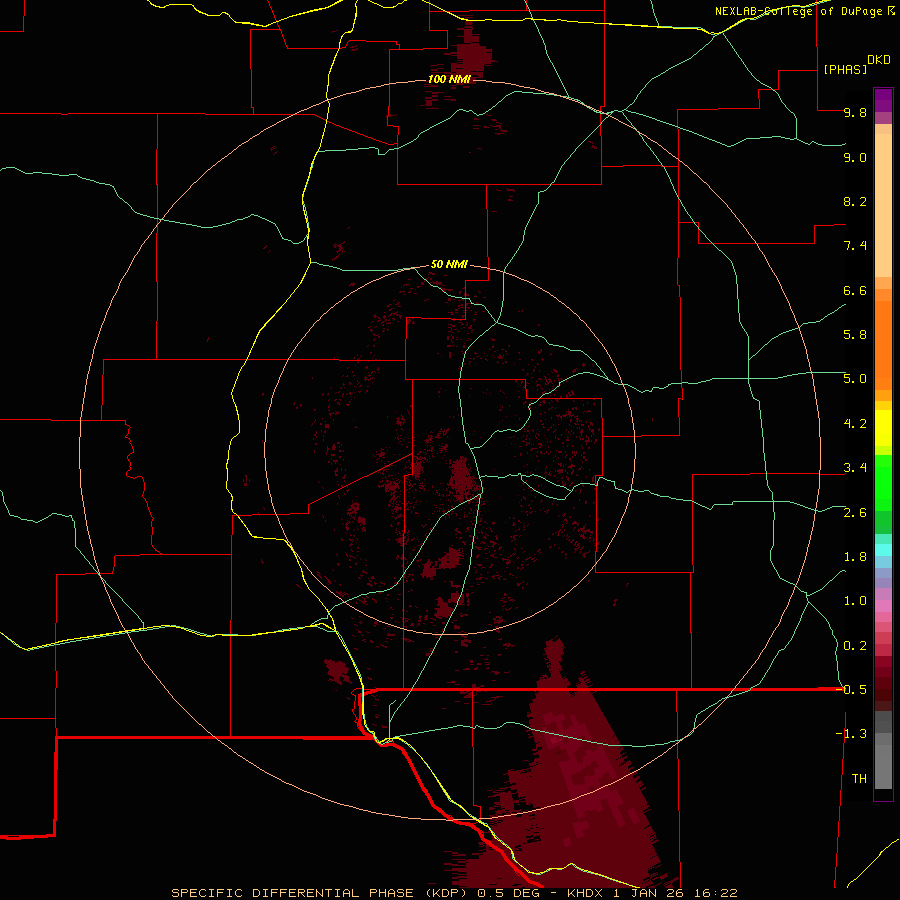
Task: Pick the pink color bar segment
Action: click(x=883, y=606)
